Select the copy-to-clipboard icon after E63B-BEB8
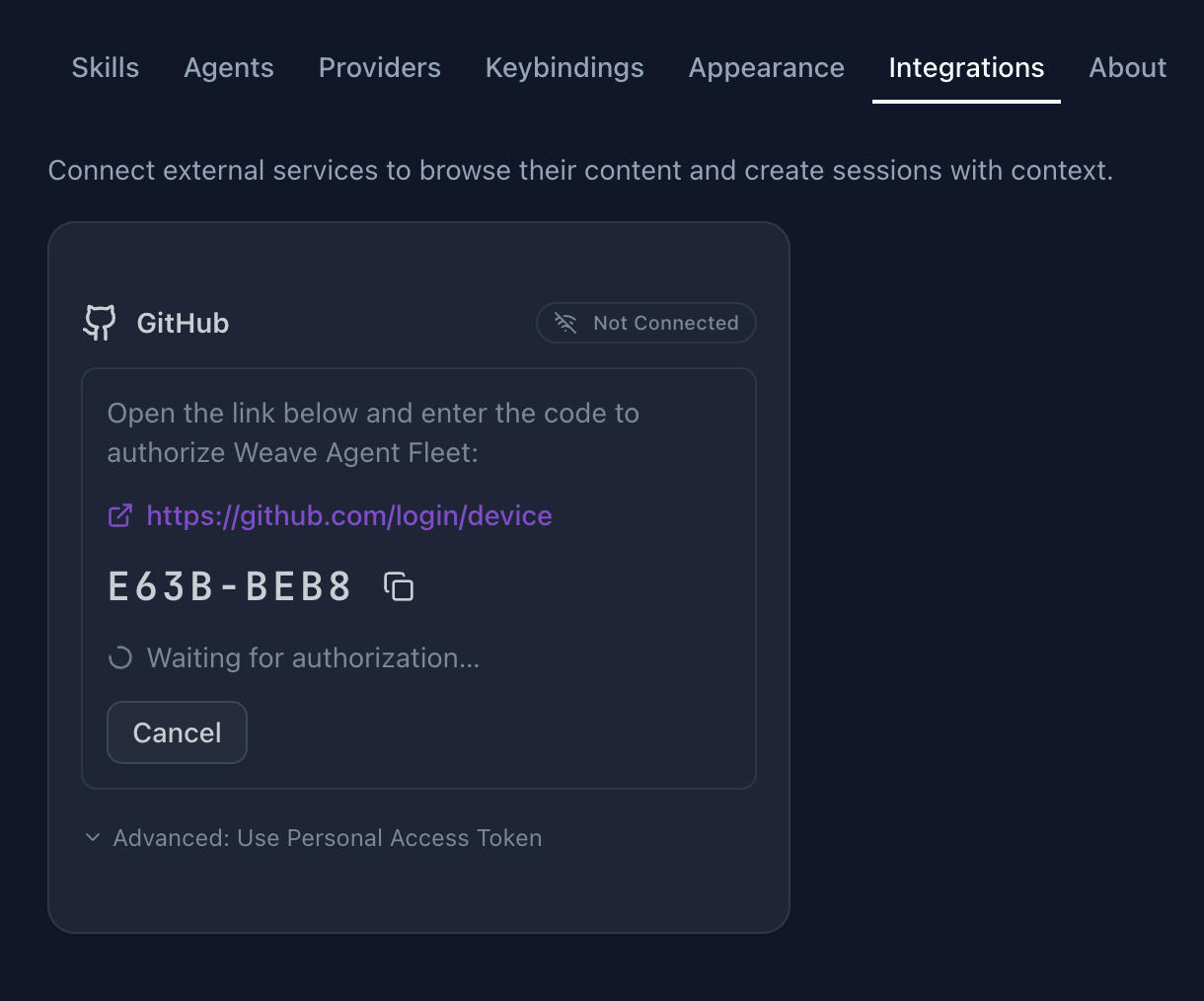The width and height of the screenshot is (1204, 1001). pos(399,586)
